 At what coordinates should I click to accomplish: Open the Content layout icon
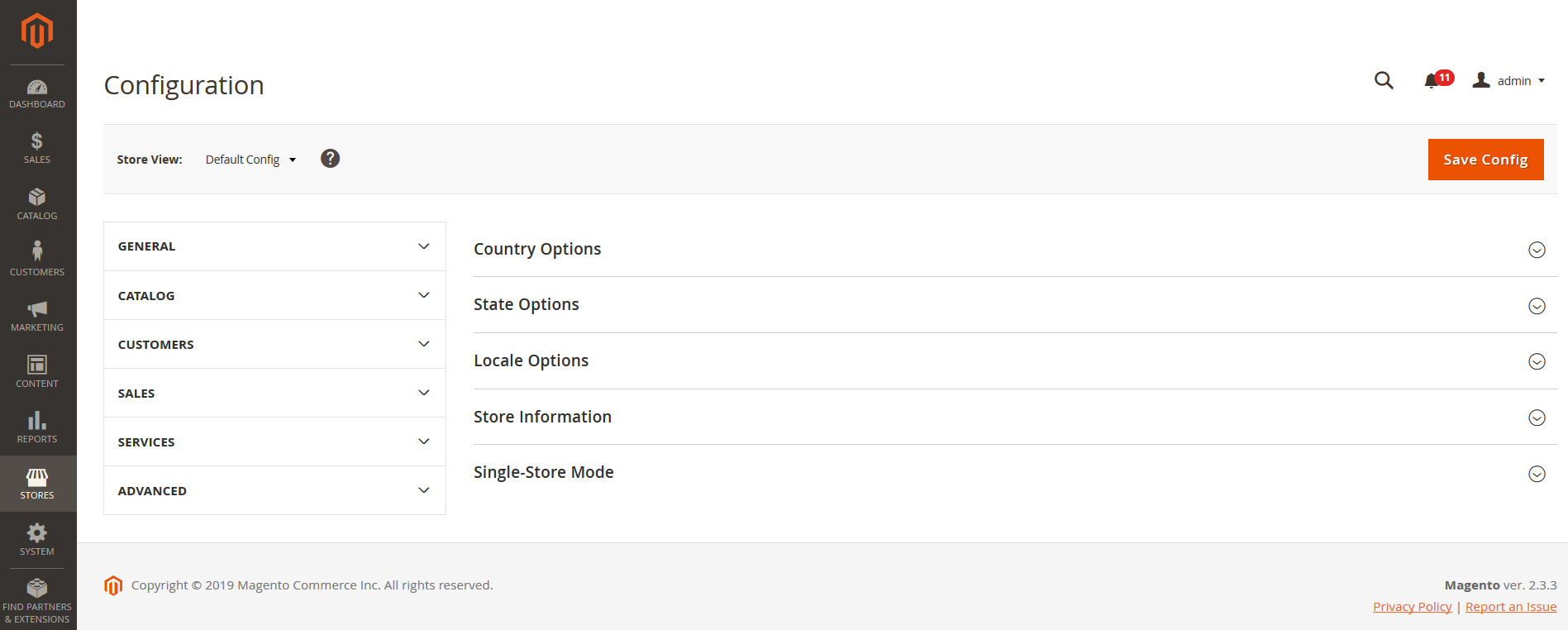click(37, 365)
